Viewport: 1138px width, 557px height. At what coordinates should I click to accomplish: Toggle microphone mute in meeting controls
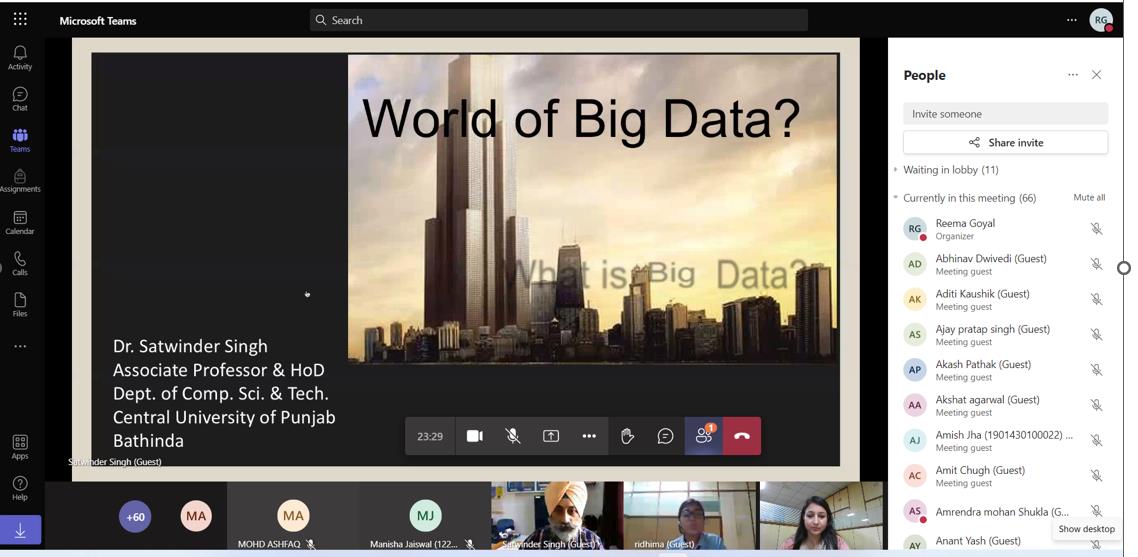(513, 436)
